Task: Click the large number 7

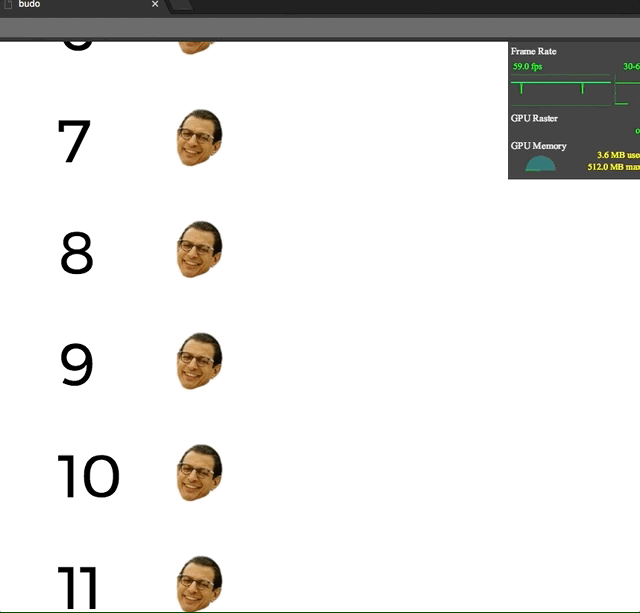Action: [x=74, y=141]
